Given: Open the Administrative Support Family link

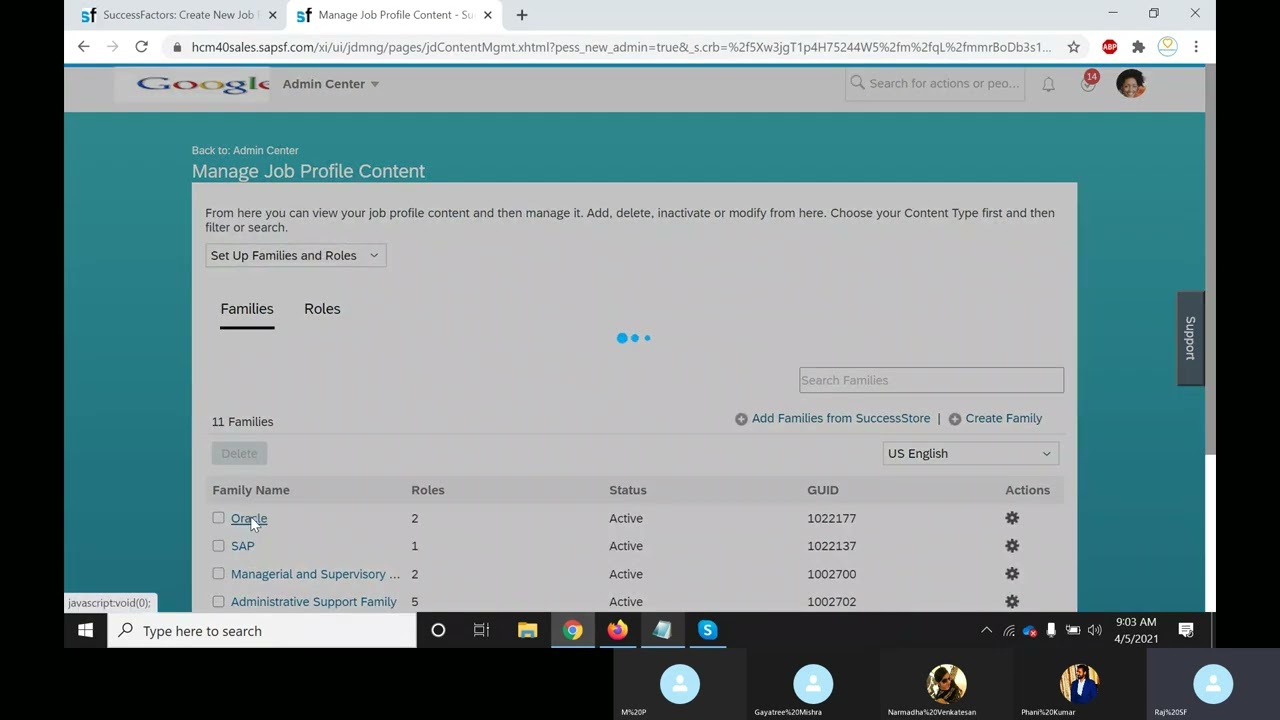Looking at the screenshot, I should point(314,602).
